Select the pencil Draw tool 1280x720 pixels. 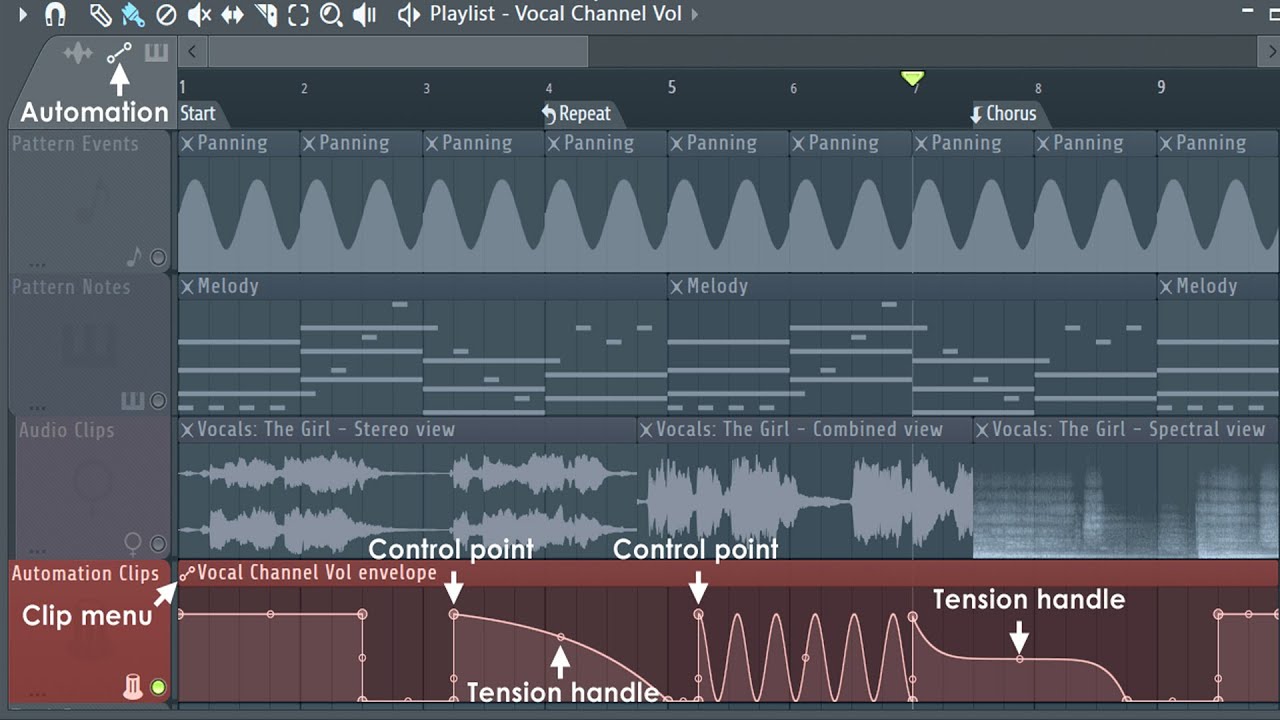(100, 14)
